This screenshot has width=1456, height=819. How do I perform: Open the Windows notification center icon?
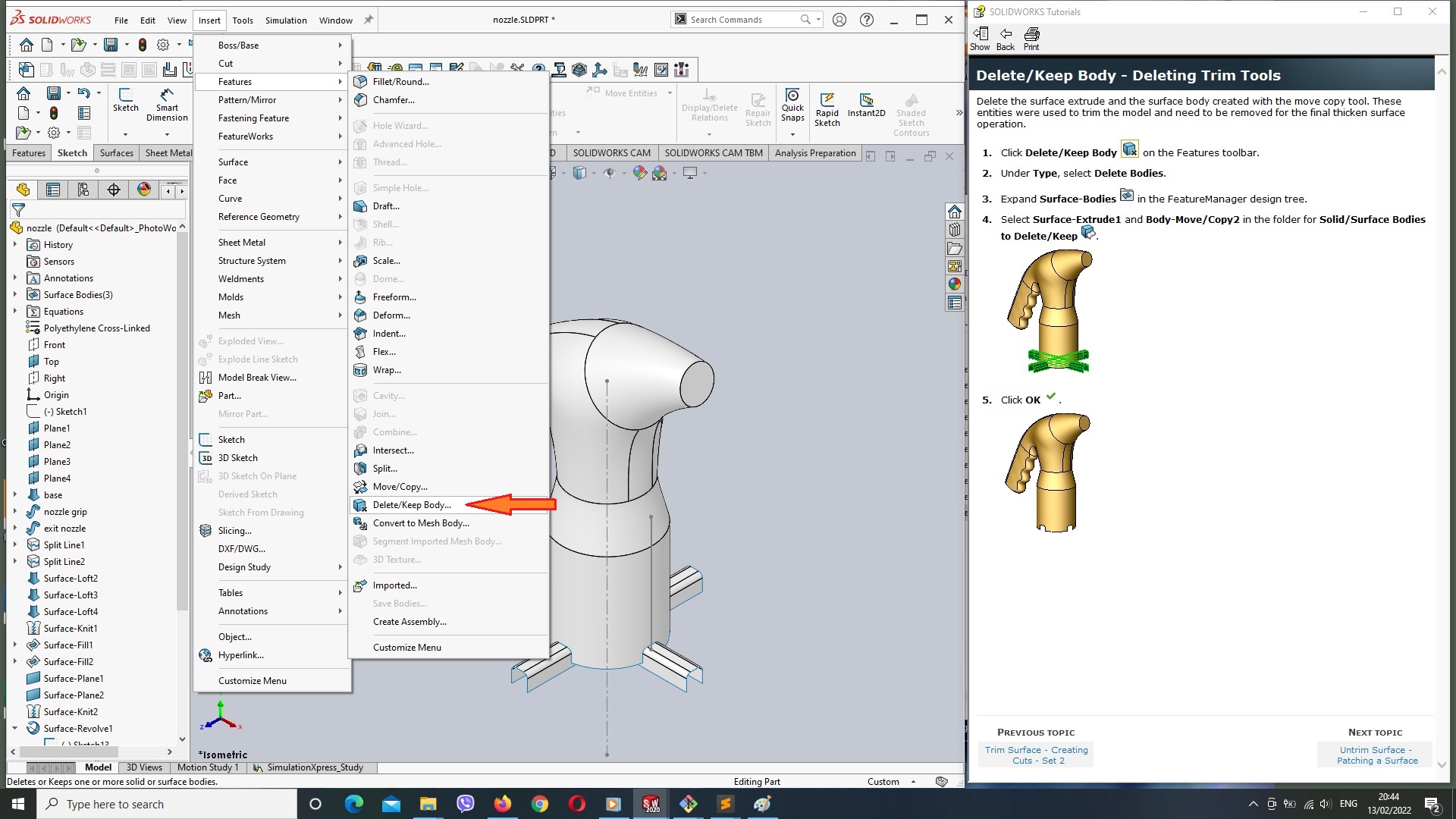coord(1432,804)
